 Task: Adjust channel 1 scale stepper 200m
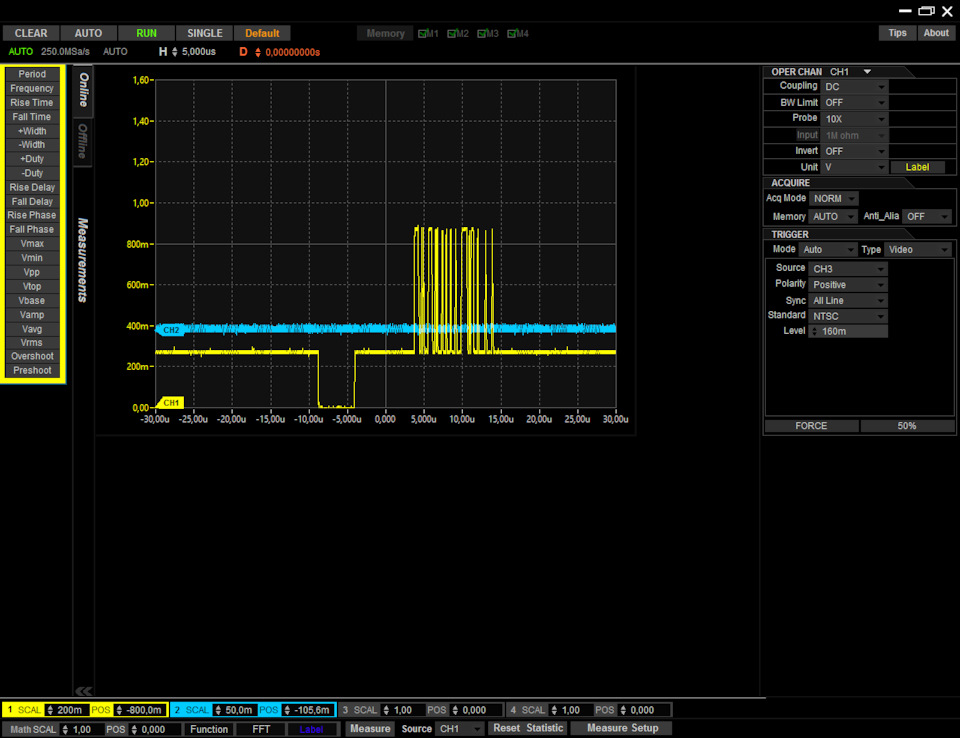coord(50,710)
